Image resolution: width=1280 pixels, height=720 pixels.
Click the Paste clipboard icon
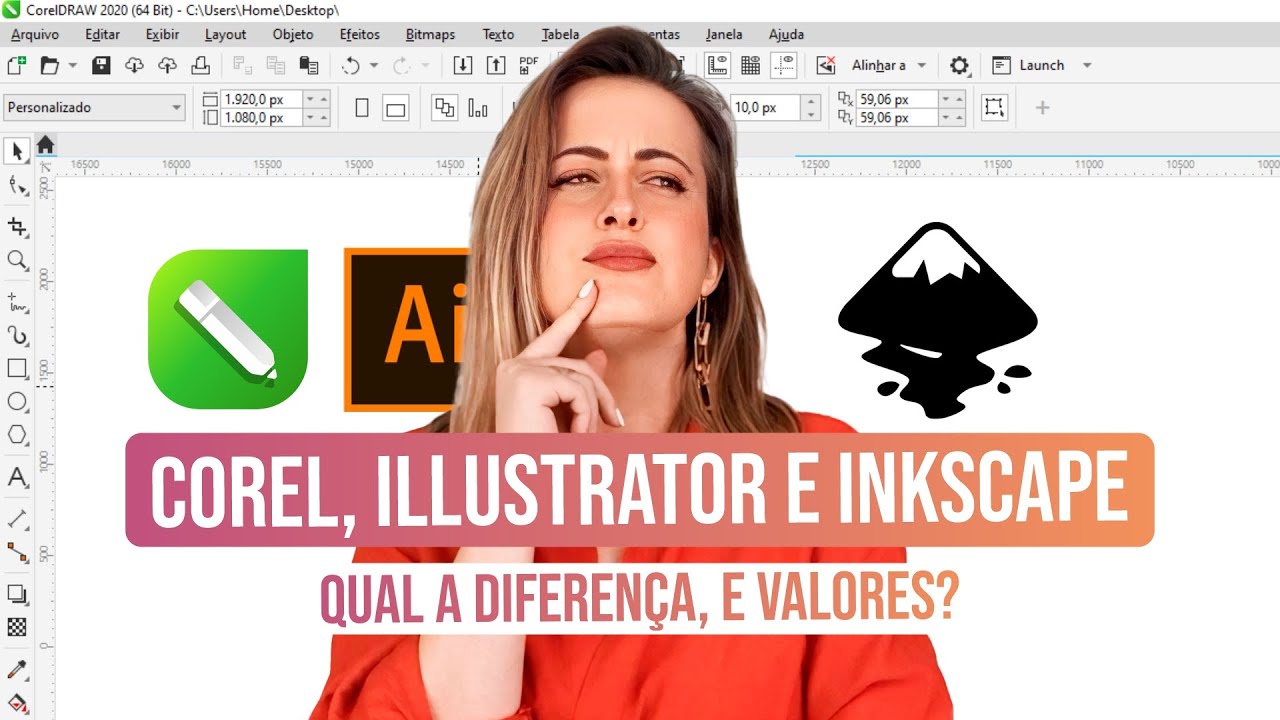[x=309, y=65]
